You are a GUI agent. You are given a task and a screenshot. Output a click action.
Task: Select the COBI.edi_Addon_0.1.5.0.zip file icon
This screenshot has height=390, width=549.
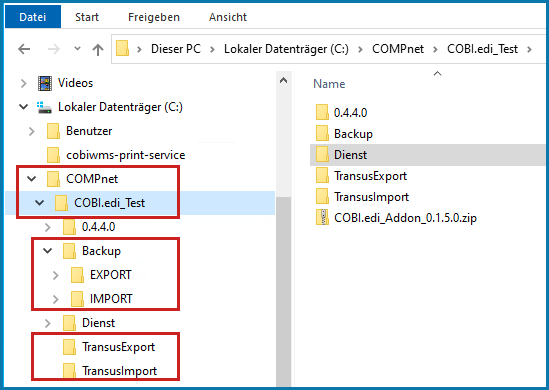(322, 217)
